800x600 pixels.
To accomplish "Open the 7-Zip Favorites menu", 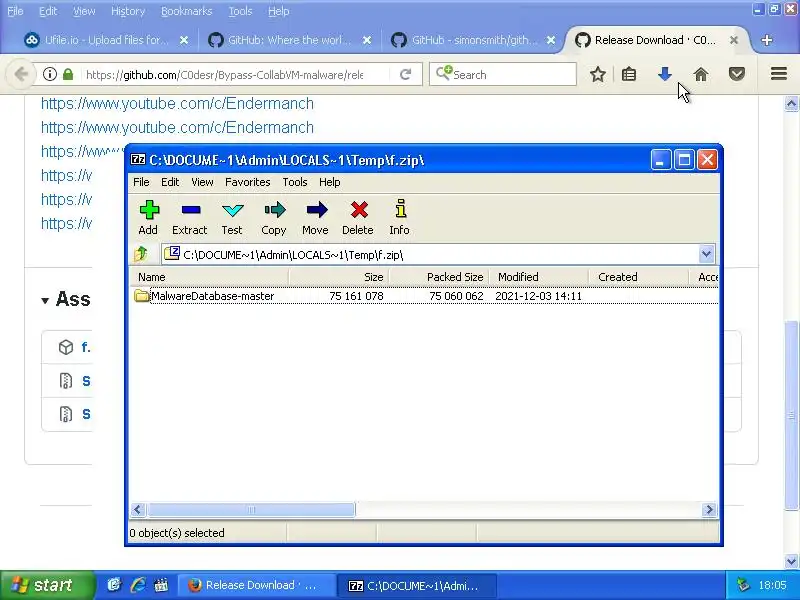I will pos(247,182).
